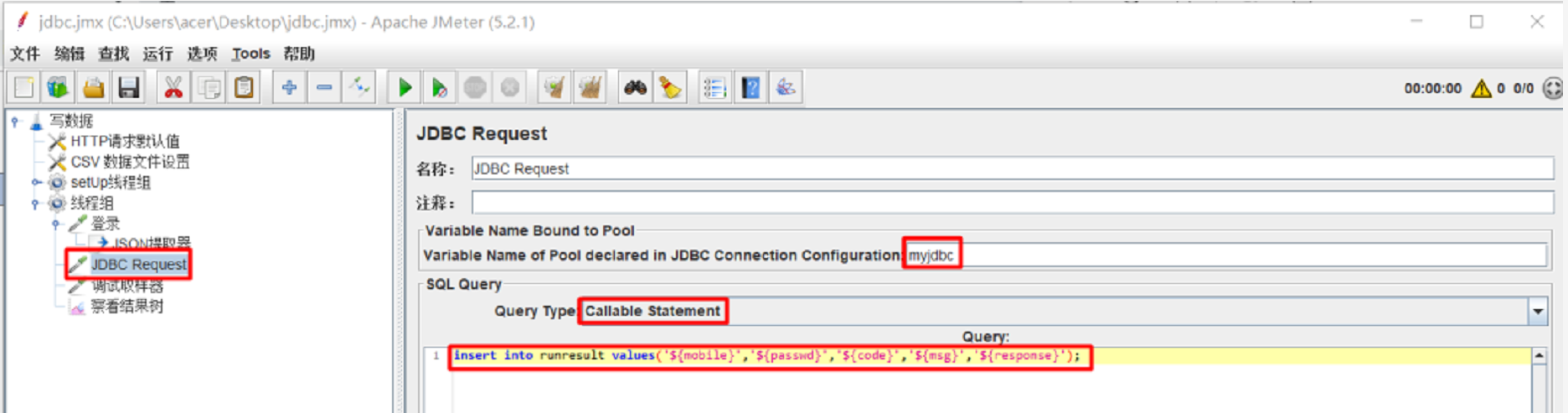Open the Tools menu
Image resolution: width=1568 pixels, height=413 pixels.
pos(250,54)
